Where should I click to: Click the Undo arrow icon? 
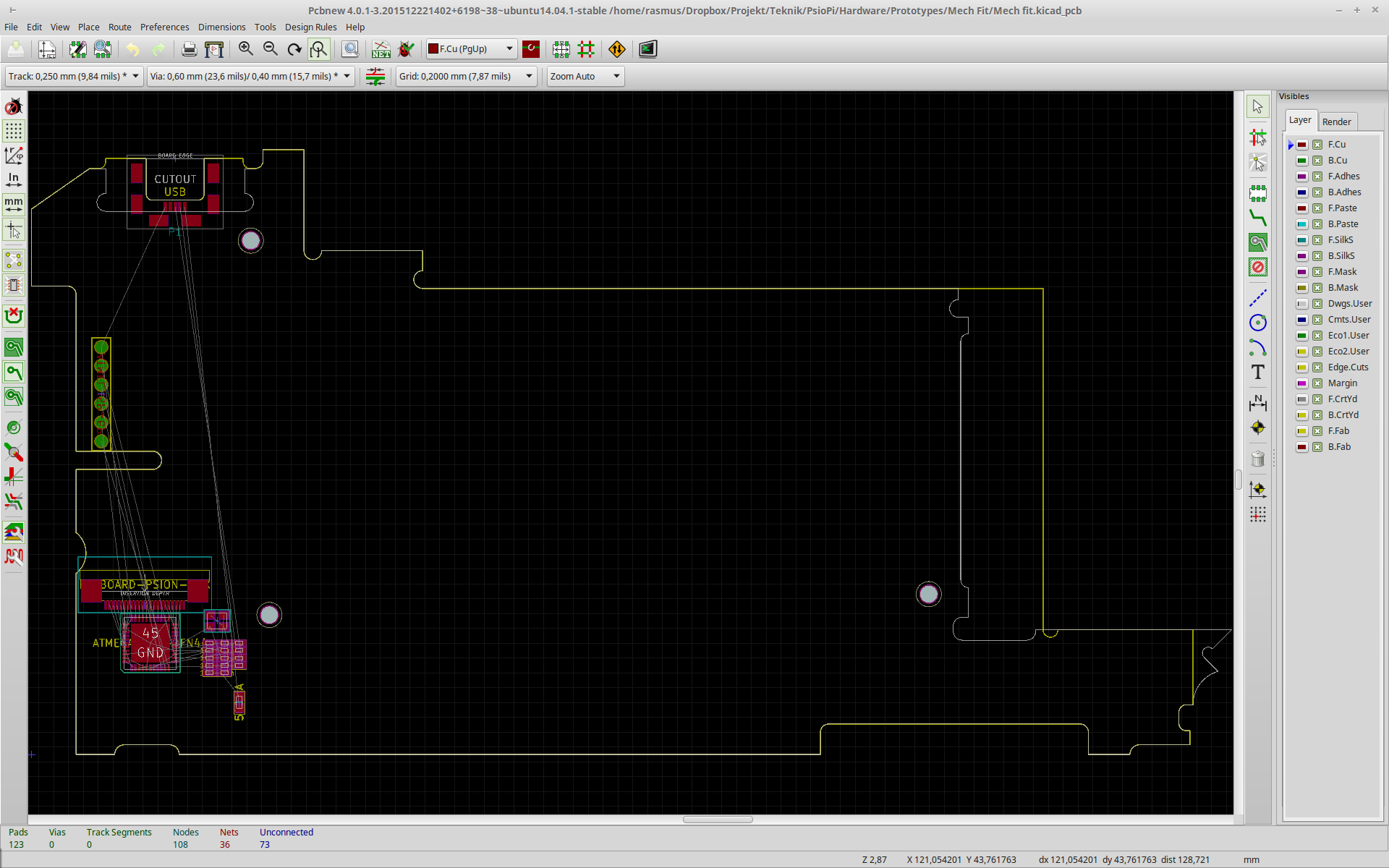tap(133, 49)
